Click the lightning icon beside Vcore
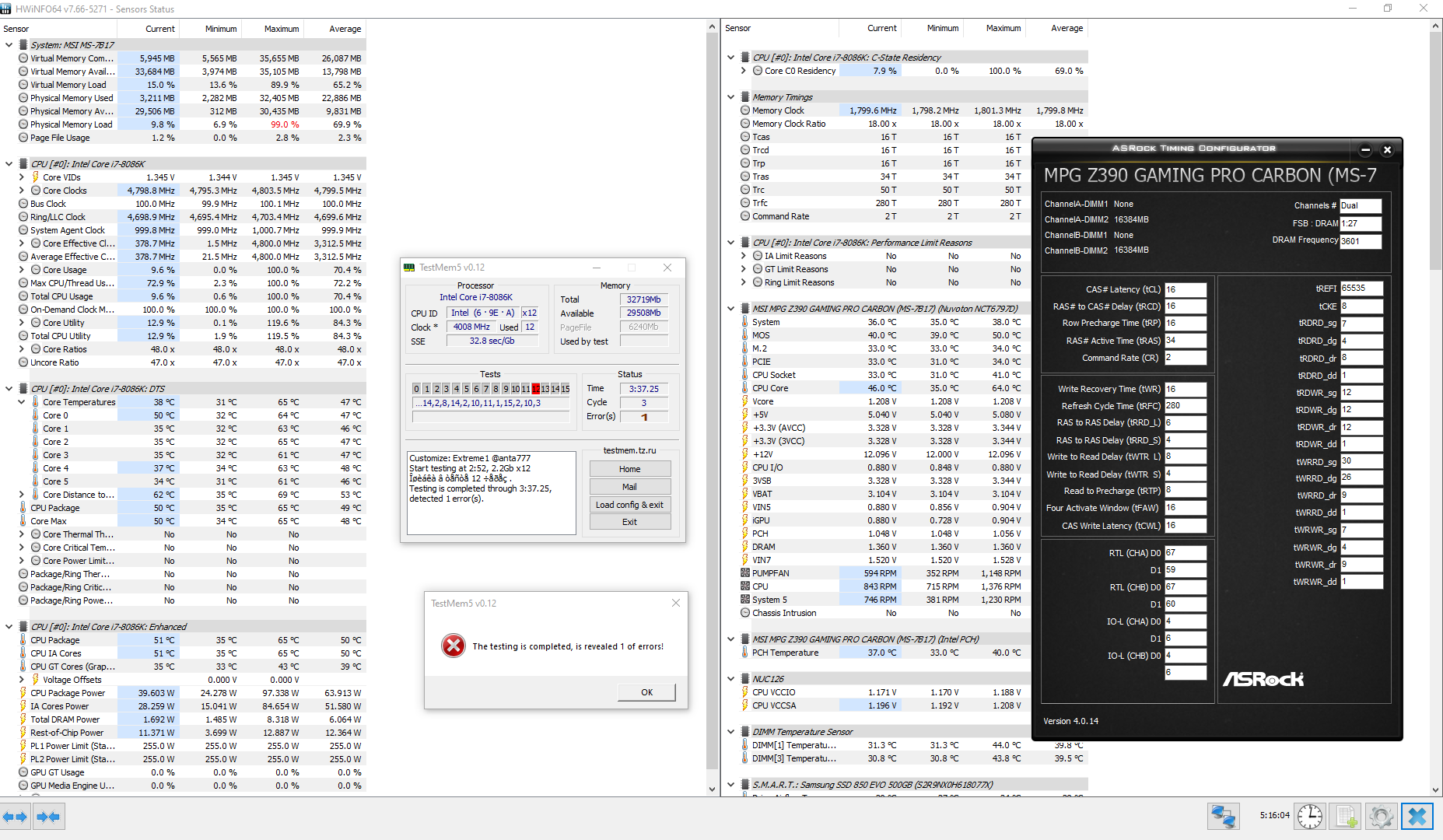This screenshot has width=1443, height=840. [745, 401]
